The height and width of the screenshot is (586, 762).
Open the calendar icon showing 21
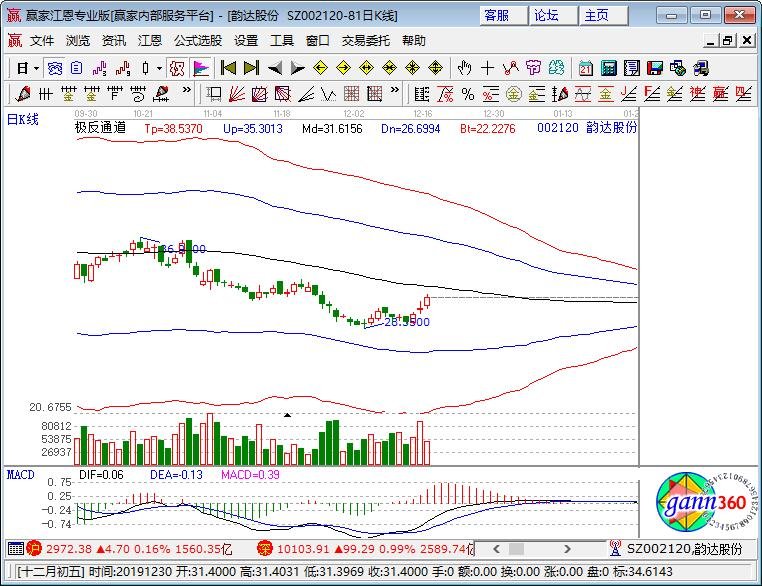point(586,68)
